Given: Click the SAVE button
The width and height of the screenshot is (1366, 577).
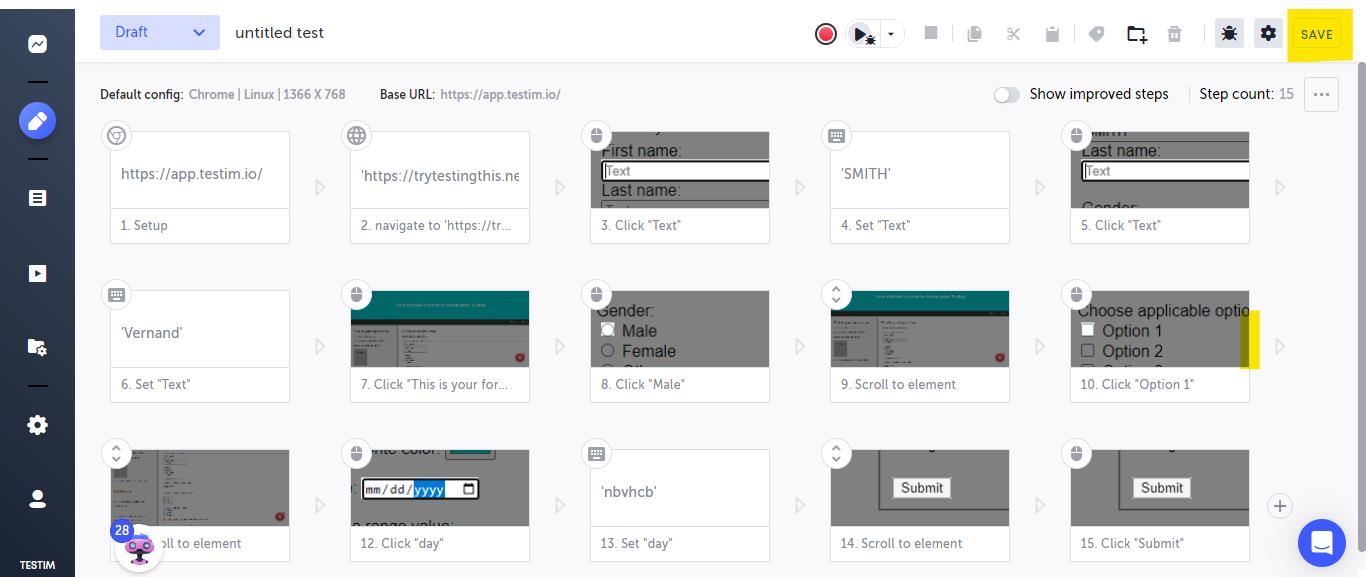Looking at the screenshot, I should (x=1316, y=34).
